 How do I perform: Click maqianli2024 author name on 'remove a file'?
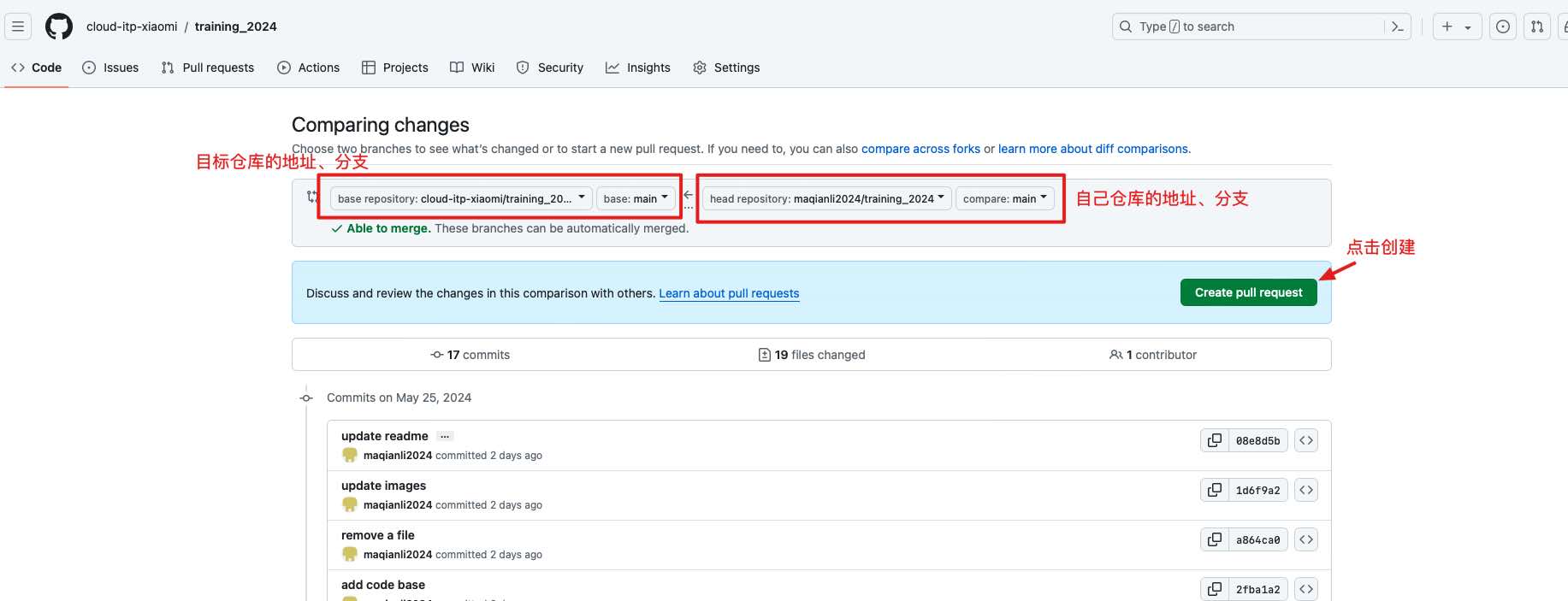(398, 555)
